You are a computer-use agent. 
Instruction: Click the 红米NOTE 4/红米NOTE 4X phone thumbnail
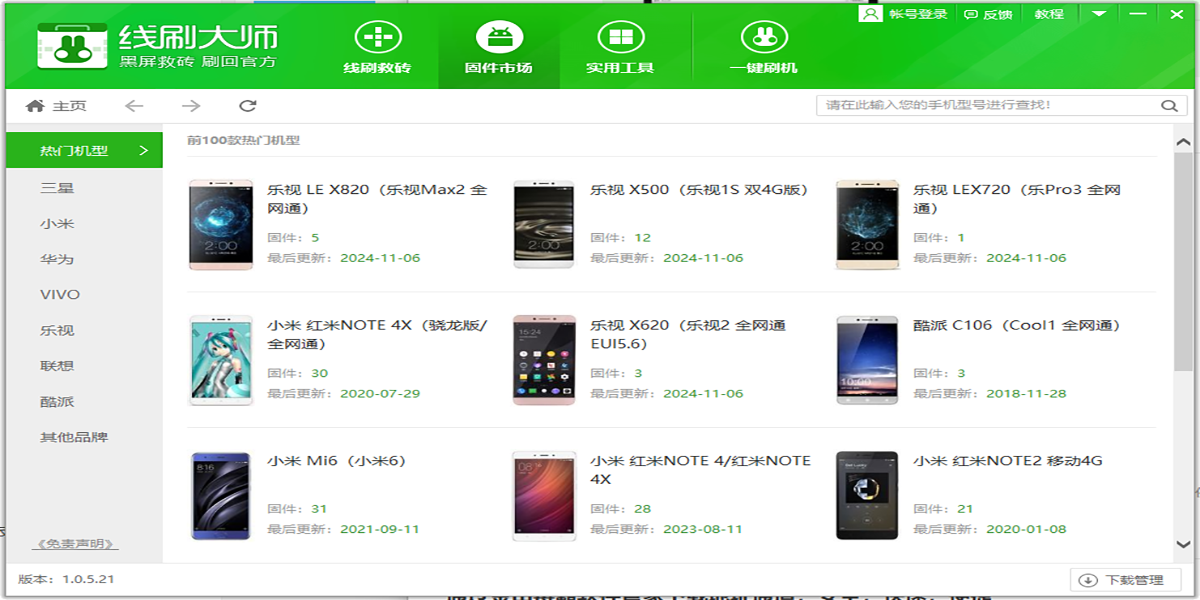(x=544, y=496)
